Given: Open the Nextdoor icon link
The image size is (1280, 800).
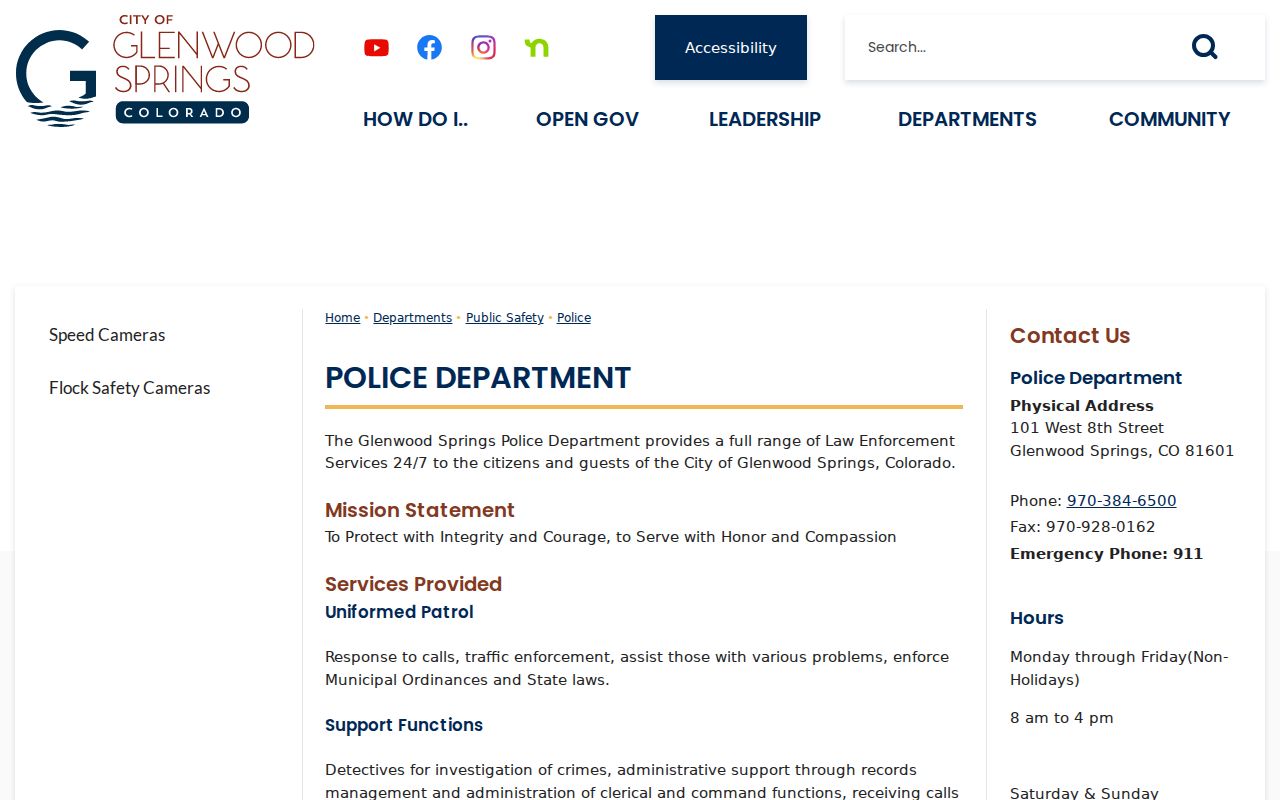Looking at the screenshot, I should click(x=537, y=47).
